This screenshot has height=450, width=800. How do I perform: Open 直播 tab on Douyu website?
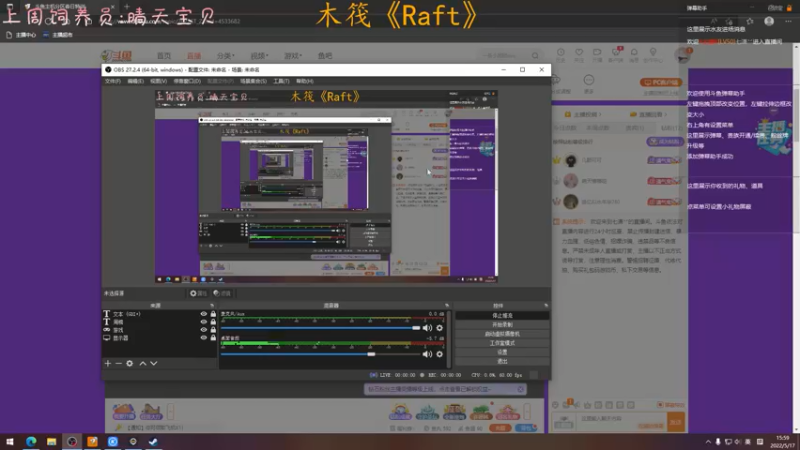coord(194,56)
